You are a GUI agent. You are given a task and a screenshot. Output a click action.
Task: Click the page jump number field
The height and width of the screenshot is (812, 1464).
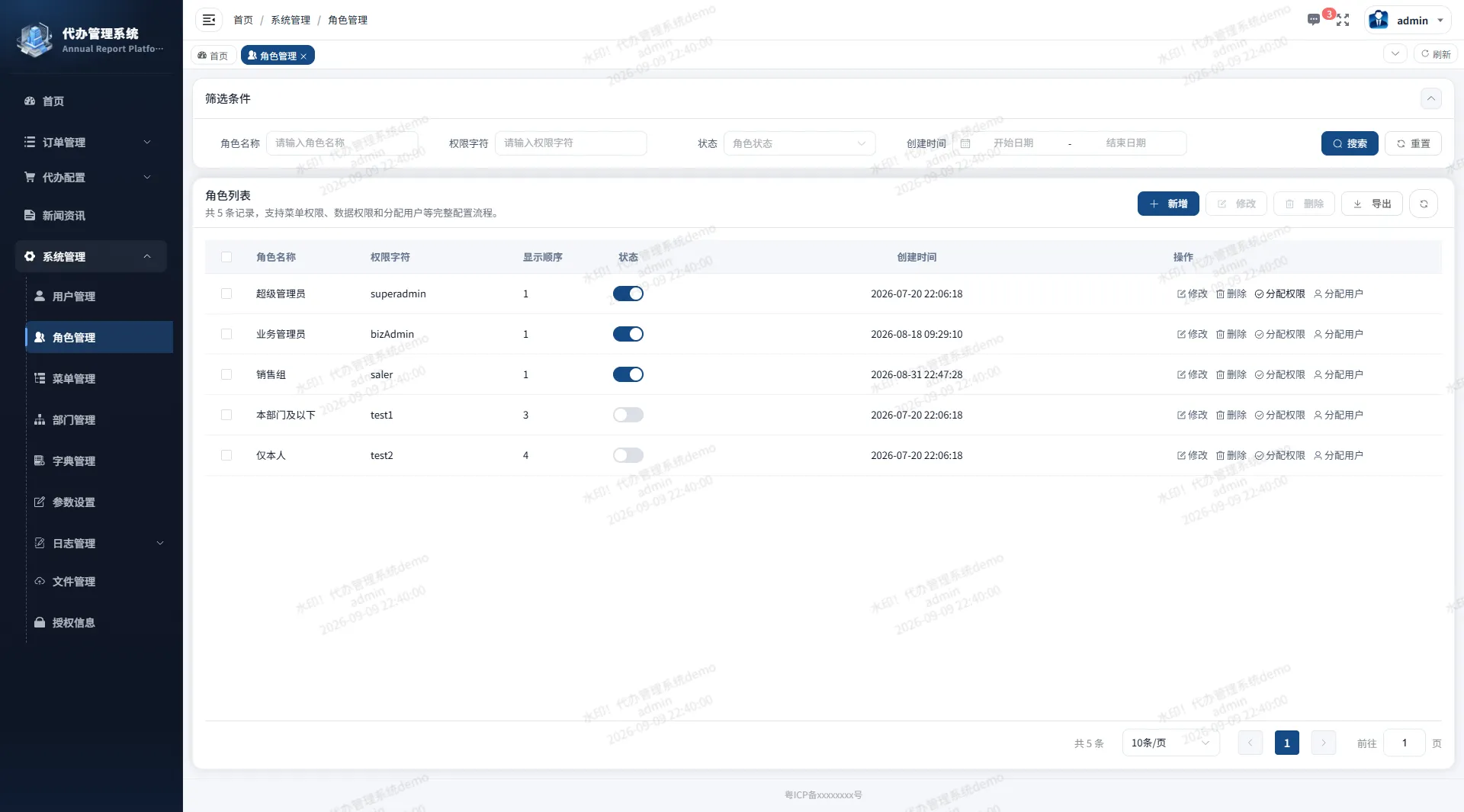[x=1404, y=743]
